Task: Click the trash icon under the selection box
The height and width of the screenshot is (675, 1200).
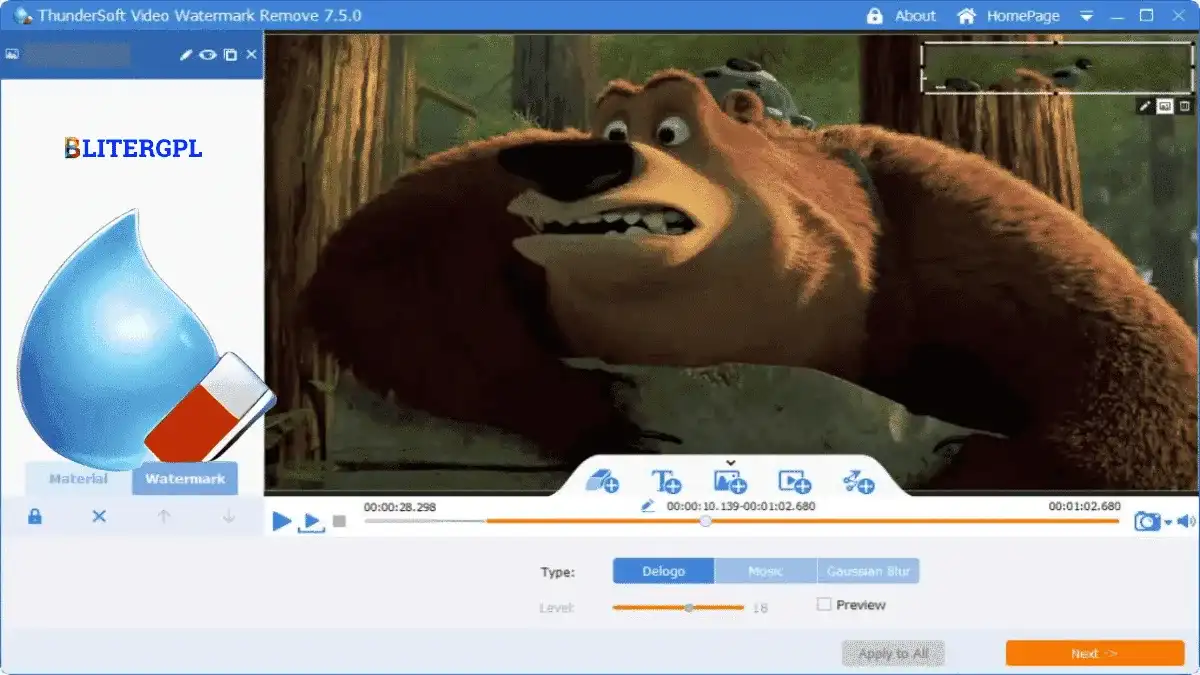Action: click(x=1185, y=106)
